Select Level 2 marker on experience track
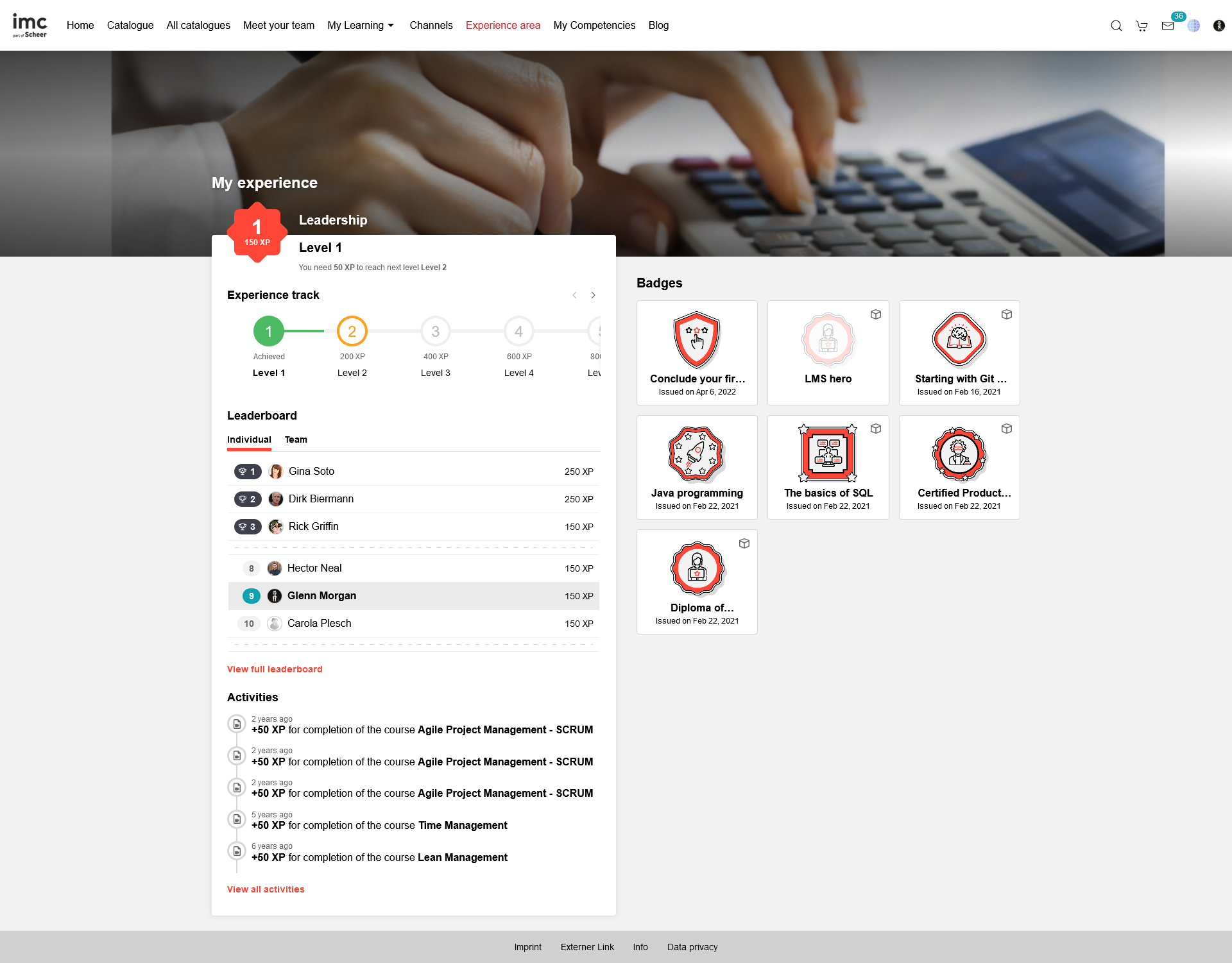1232x963 pixels. [352, 331]
